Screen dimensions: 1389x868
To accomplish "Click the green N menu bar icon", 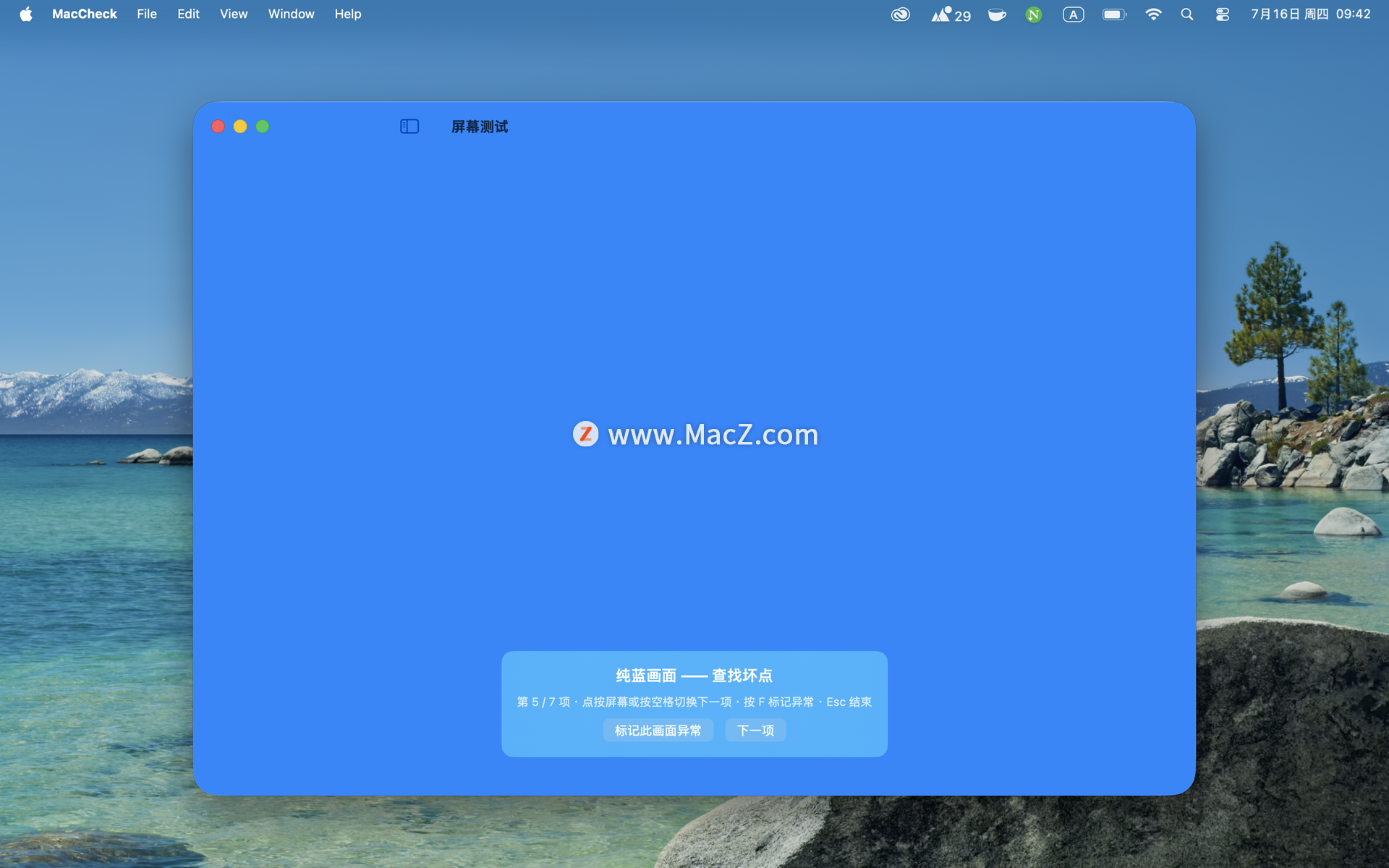I will [x=1034, y=14].
